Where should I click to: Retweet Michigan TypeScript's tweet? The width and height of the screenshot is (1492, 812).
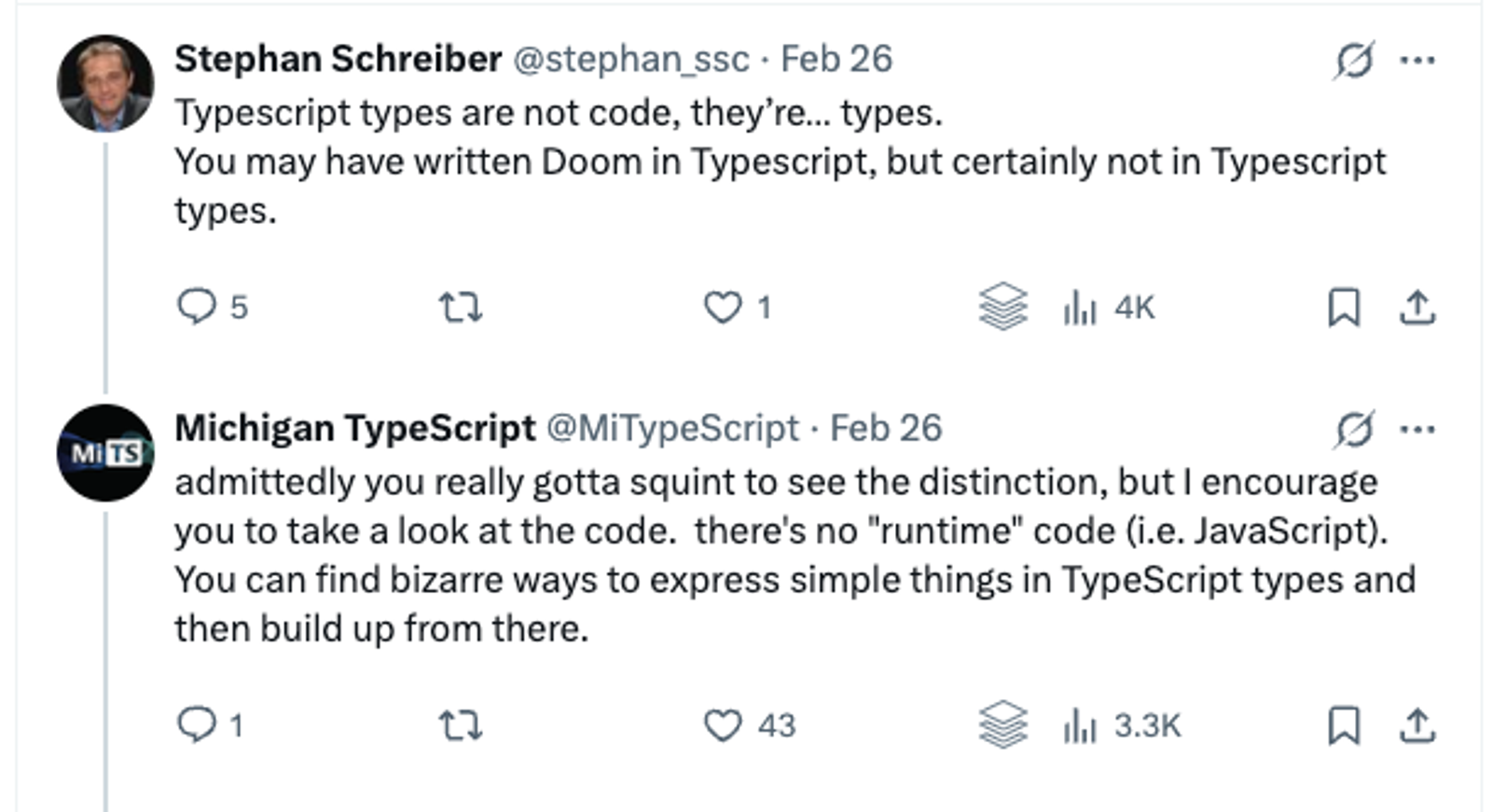[461, 724]
